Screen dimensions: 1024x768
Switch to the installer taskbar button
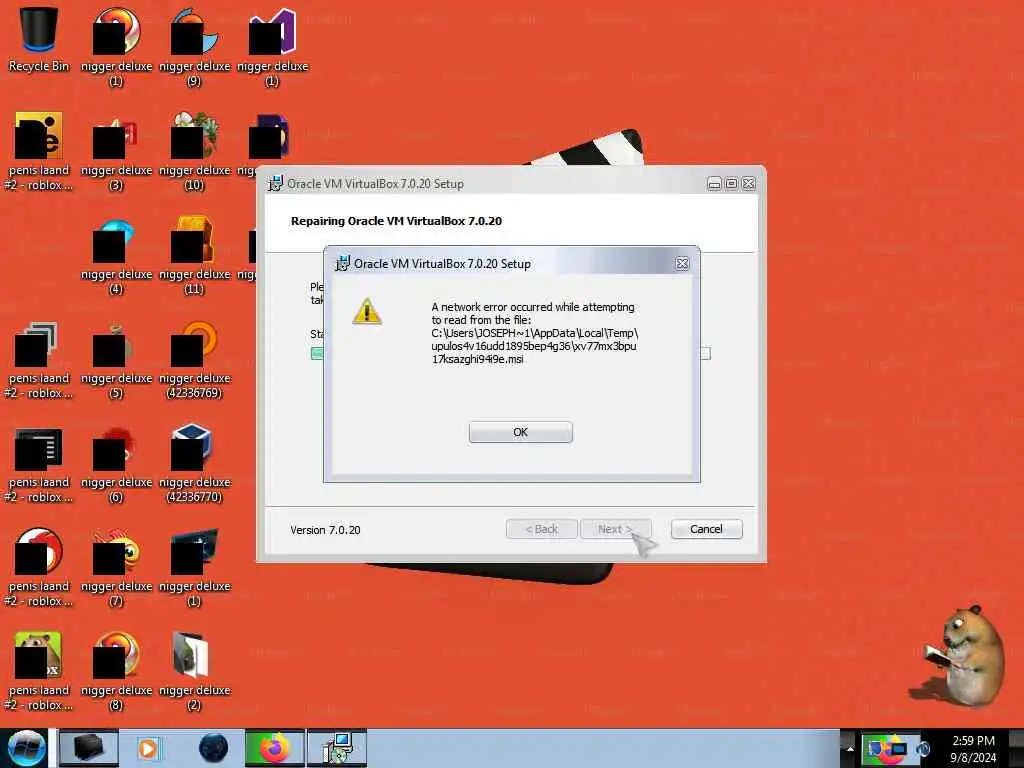point(338,748)
